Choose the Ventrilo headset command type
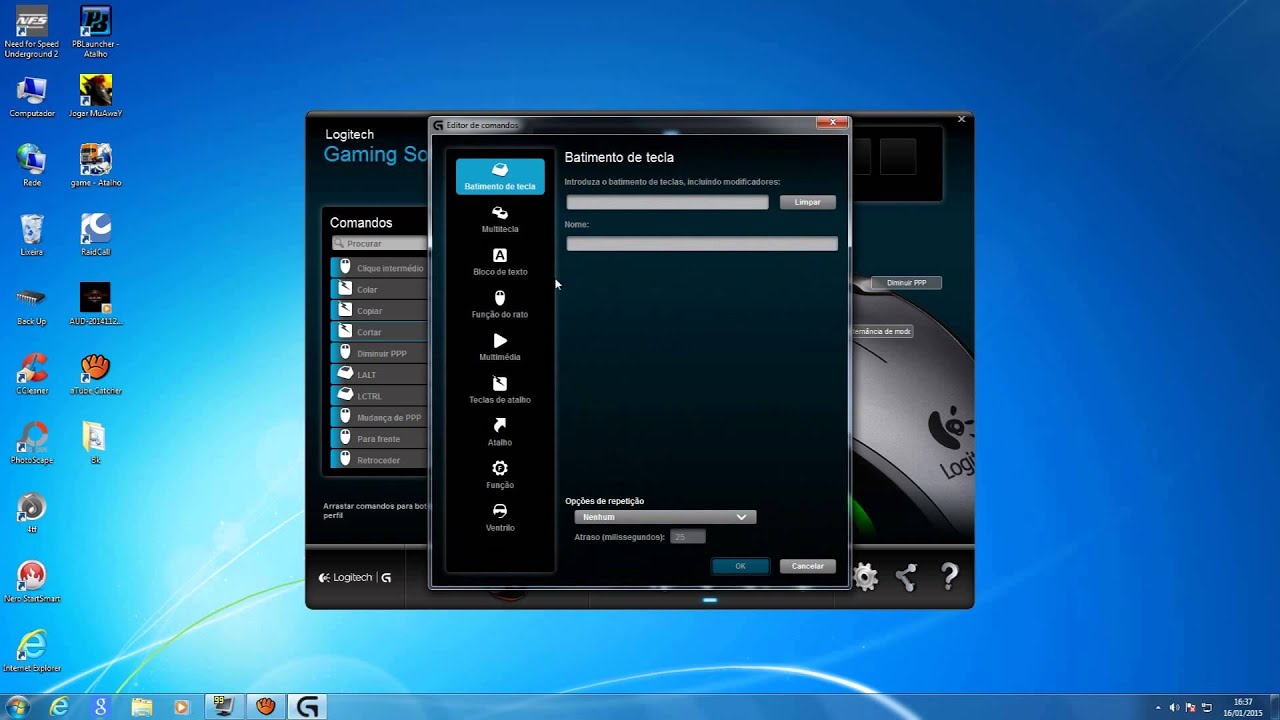Viewport: 1280px width, 720px height. pos(500,518)
